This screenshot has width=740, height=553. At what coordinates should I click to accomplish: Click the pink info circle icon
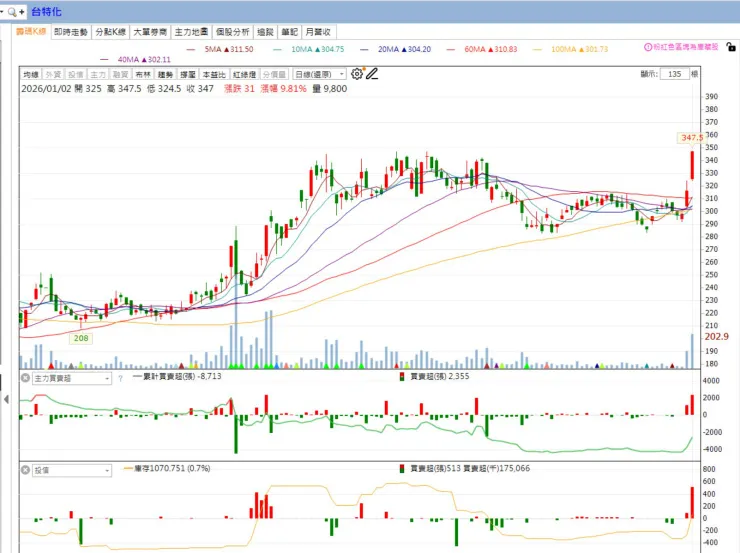click(x=648, y=47)
